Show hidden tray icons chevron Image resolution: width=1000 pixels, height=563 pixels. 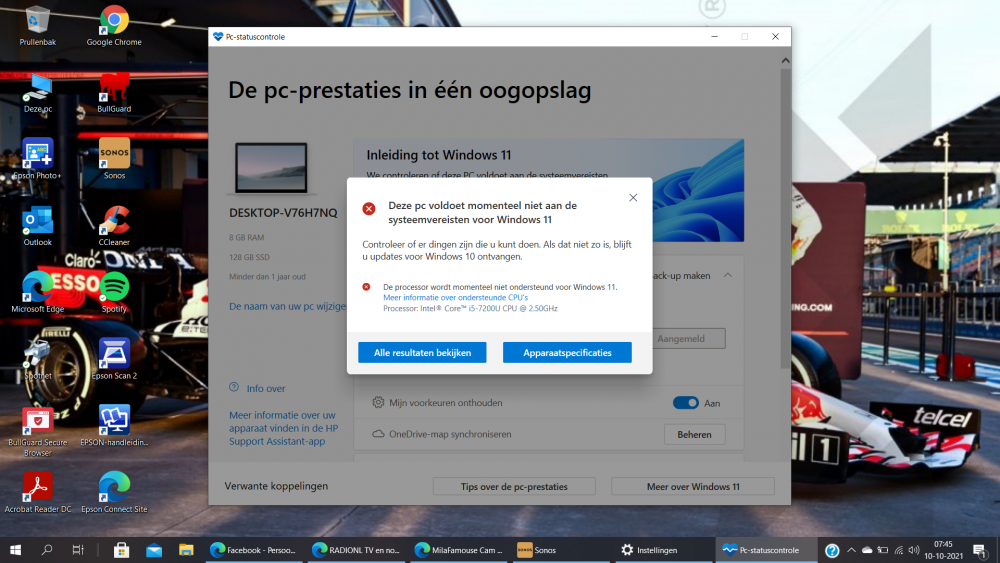point(851,550)
